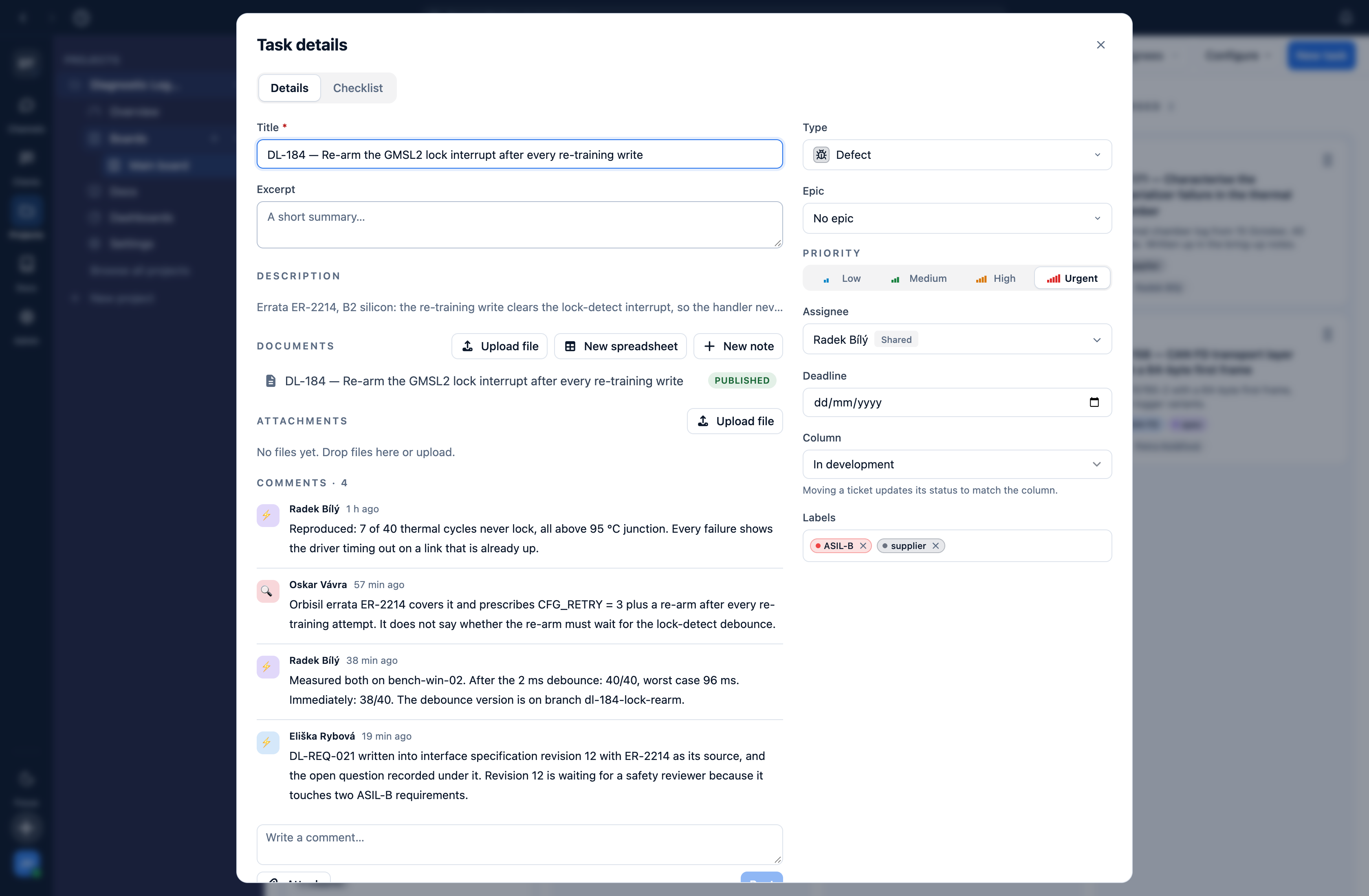Click in the Write a comment box
Image resolution: width=1369 pixels, height=896 pixels.
coord(519,844)
